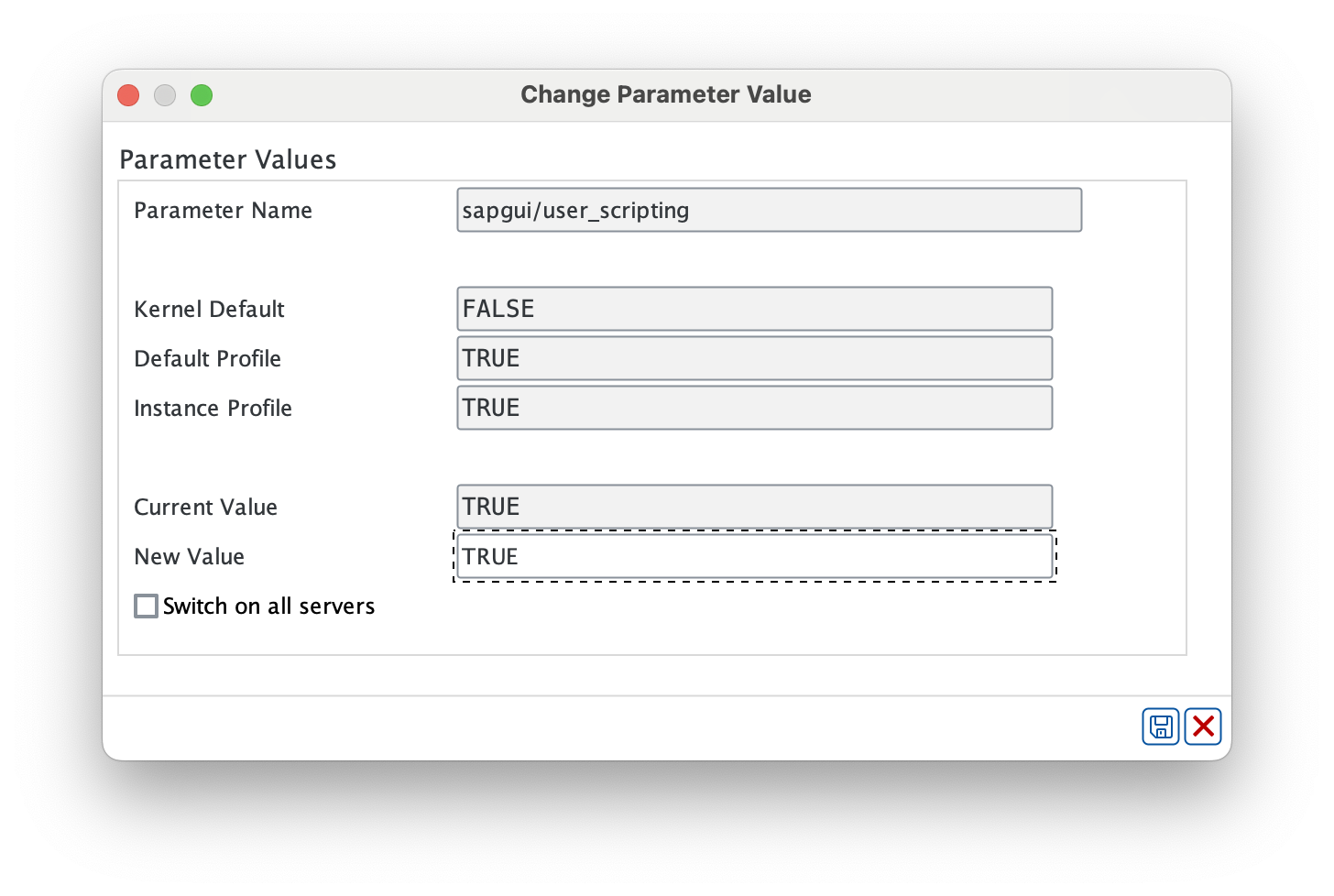The image size is (1334, 896).
Task: Click the Default Profile label
Action: (x=207, y=359)
